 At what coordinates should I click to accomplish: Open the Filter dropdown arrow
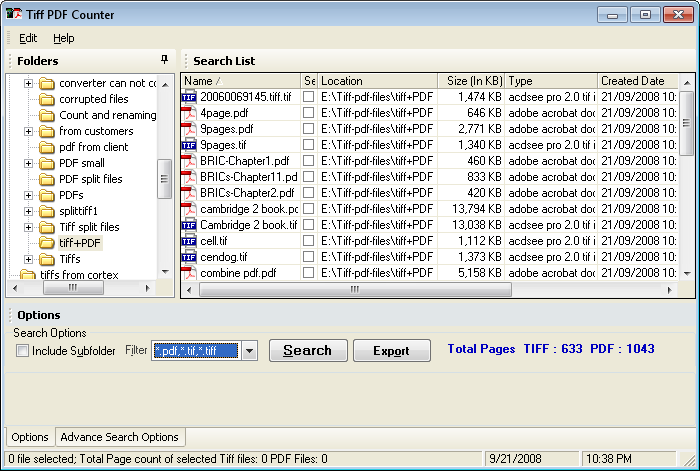pos(249,351)
